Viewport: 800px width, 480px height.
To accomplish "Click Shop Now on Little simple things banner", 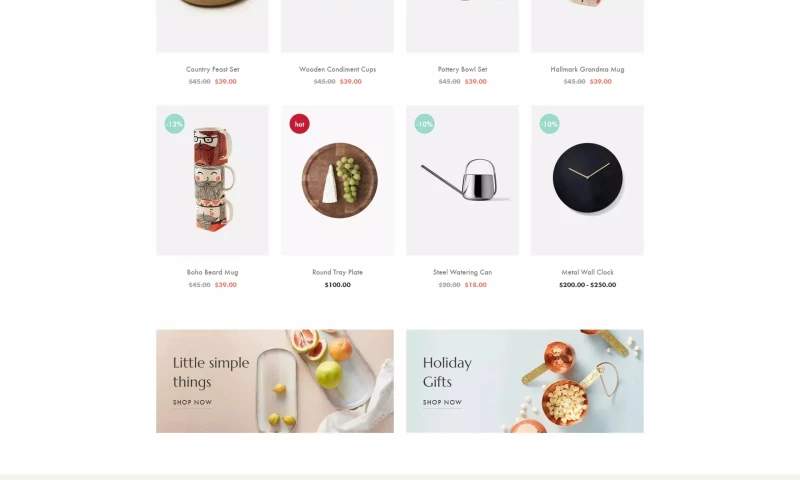I will click(192, 402).
